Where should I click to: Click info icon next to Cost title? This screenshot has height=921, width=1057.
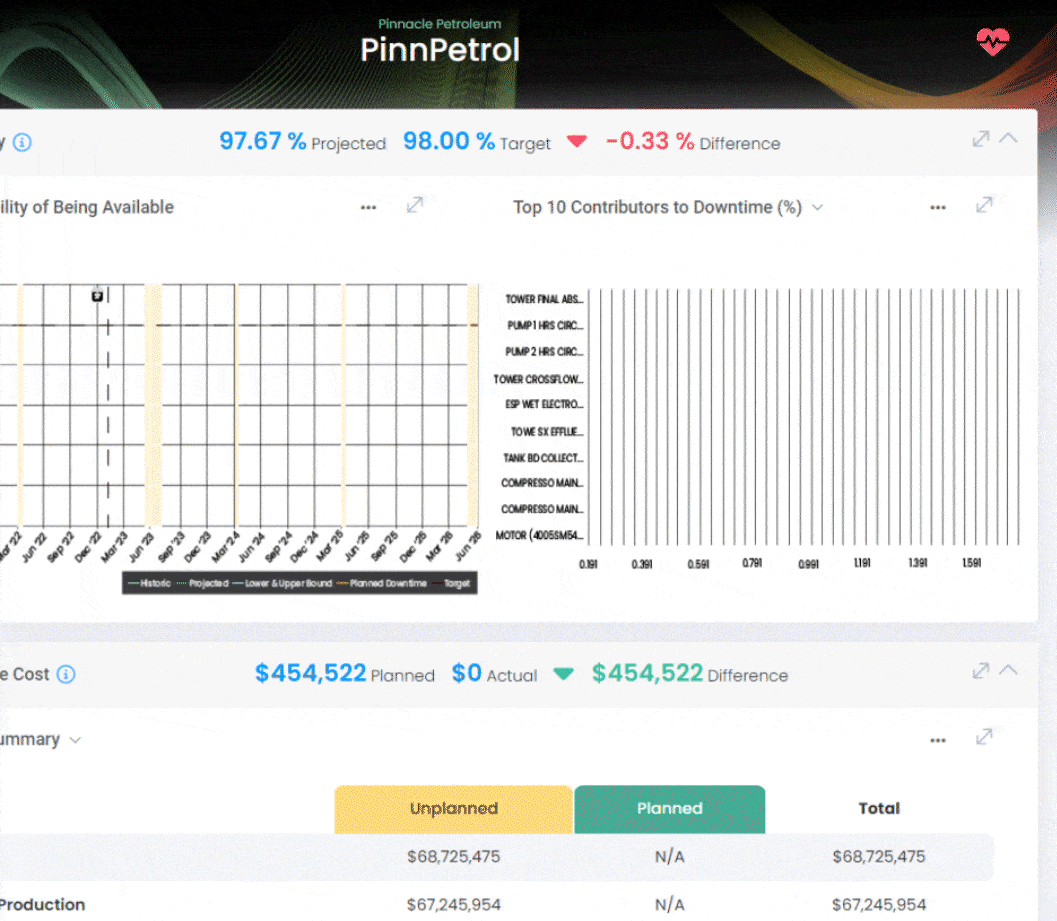click(66, 674)
